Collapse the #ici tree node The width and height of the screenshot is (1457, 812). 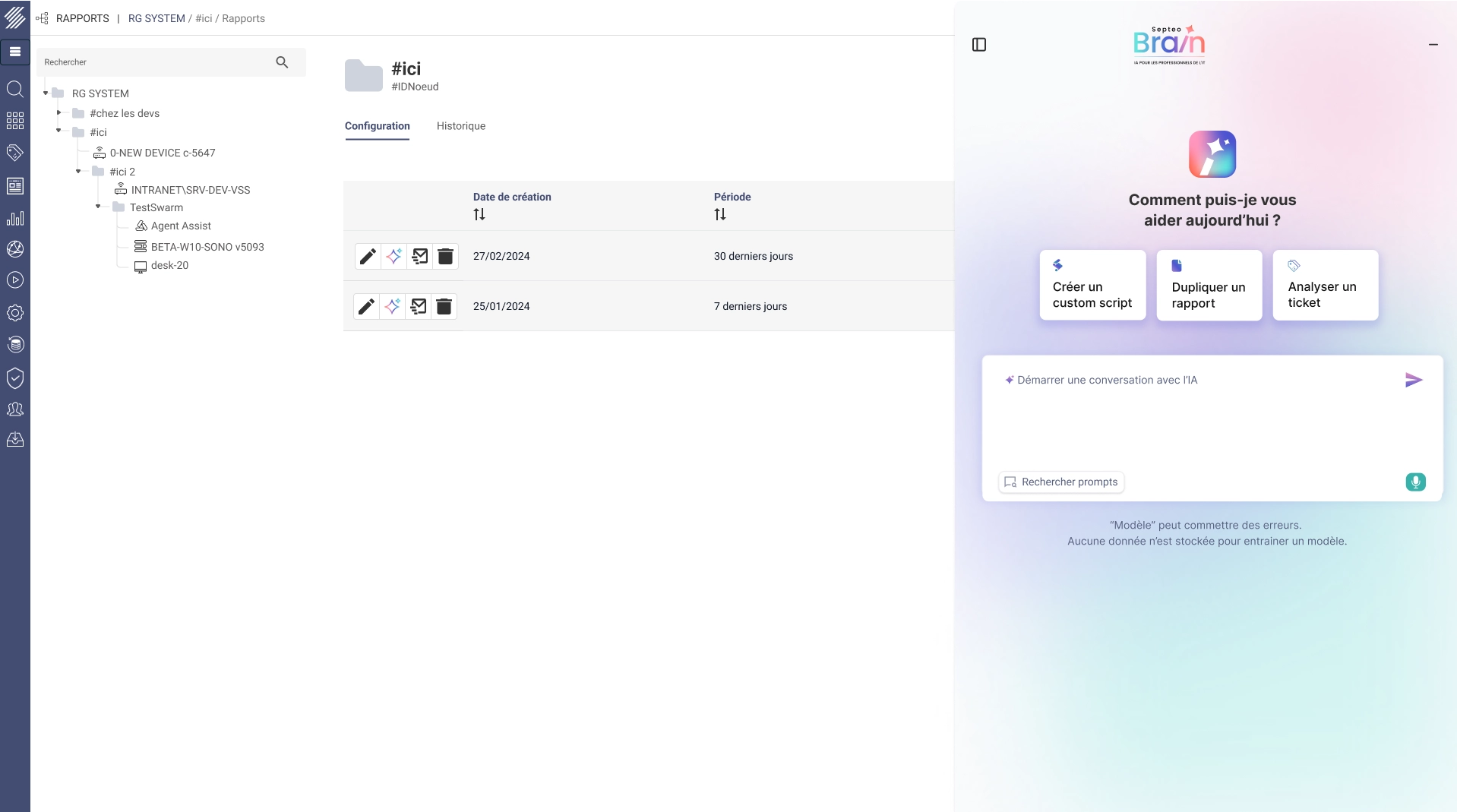pos(58,131)
